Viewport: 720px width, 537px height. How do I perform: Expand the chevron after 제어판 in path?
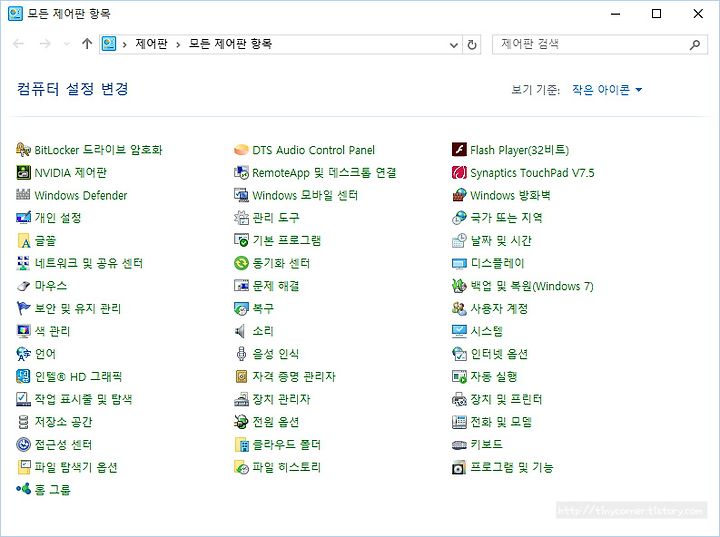point(178,45)
